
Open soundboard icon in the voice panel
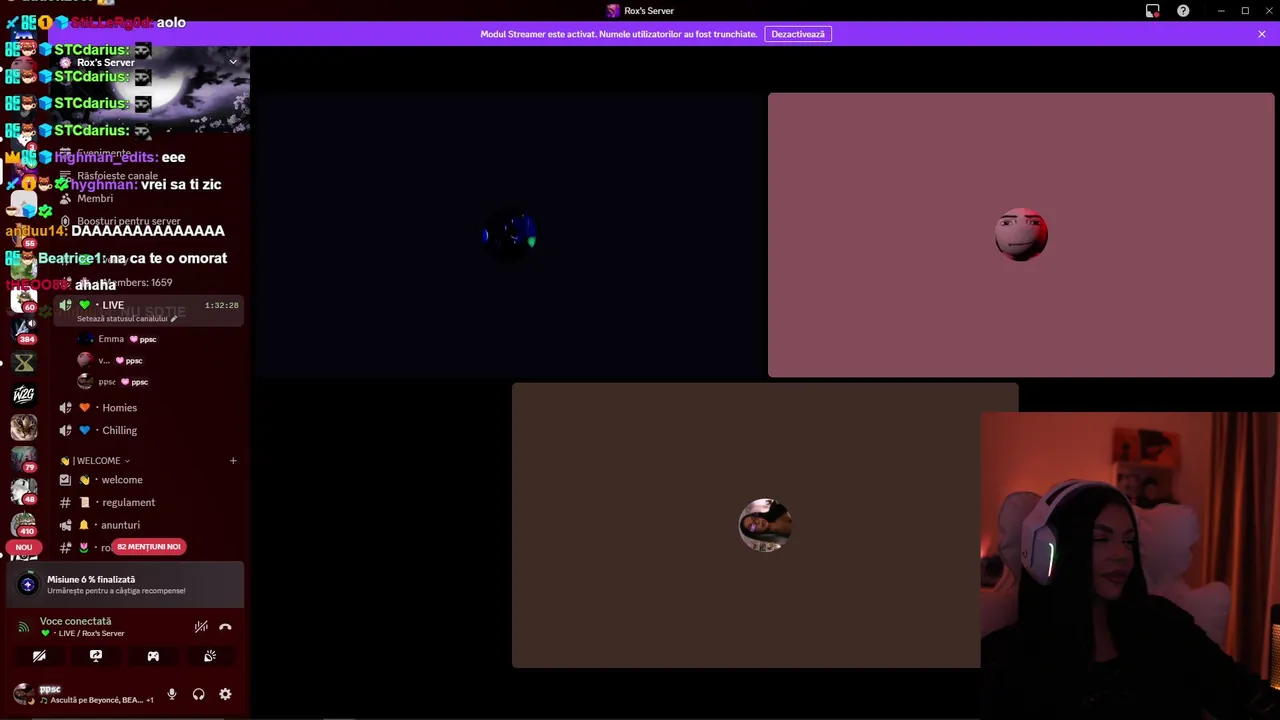coord(210,656)
